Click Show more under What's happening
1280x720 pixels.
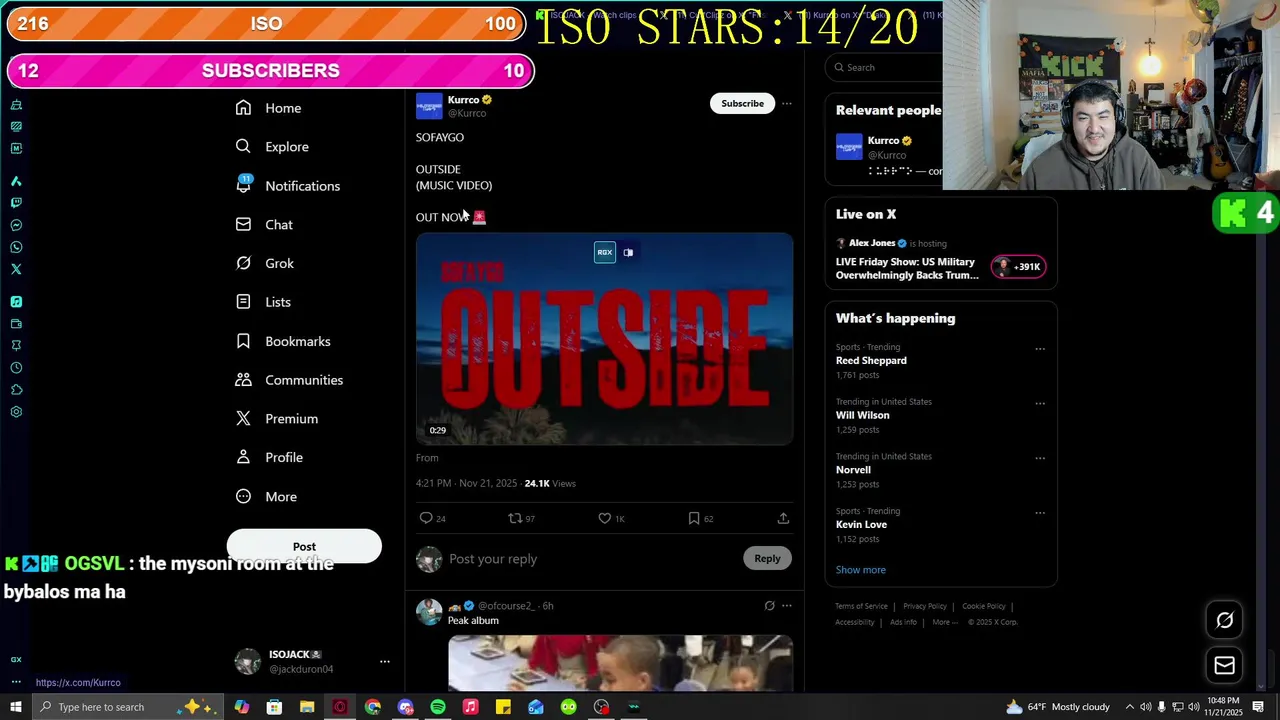[861, 570]
